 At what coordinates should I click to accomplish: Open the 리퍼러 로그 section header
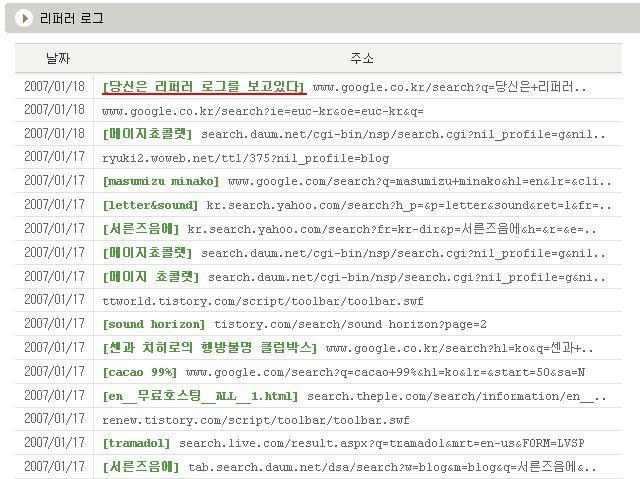tap(322, 18)
